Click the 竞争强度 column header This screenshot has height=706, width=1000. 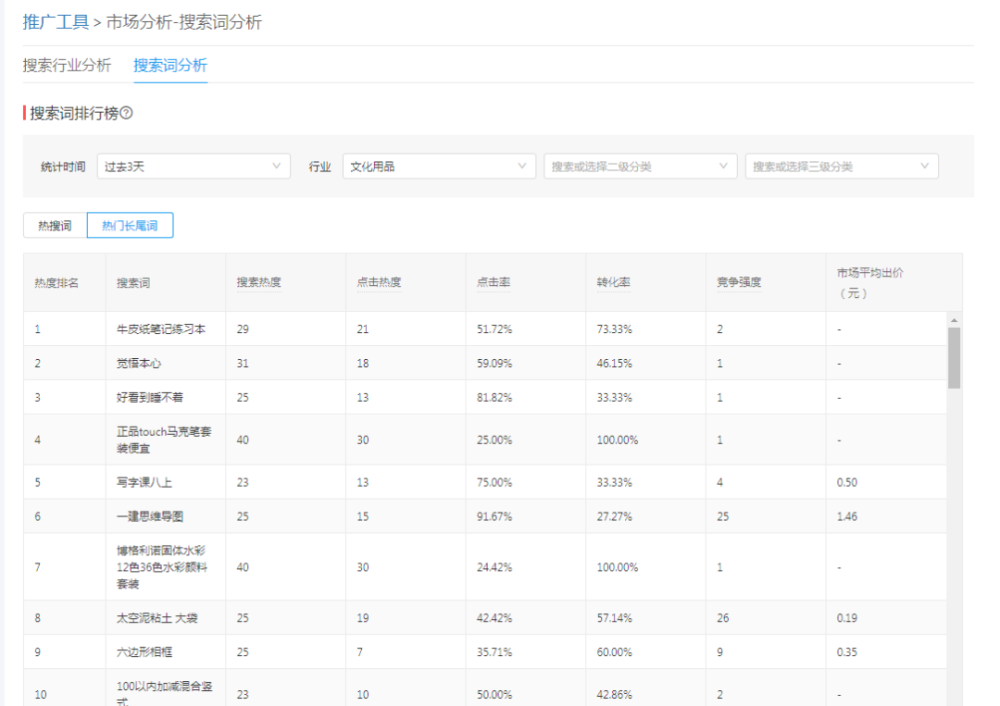tap(739, 282)
